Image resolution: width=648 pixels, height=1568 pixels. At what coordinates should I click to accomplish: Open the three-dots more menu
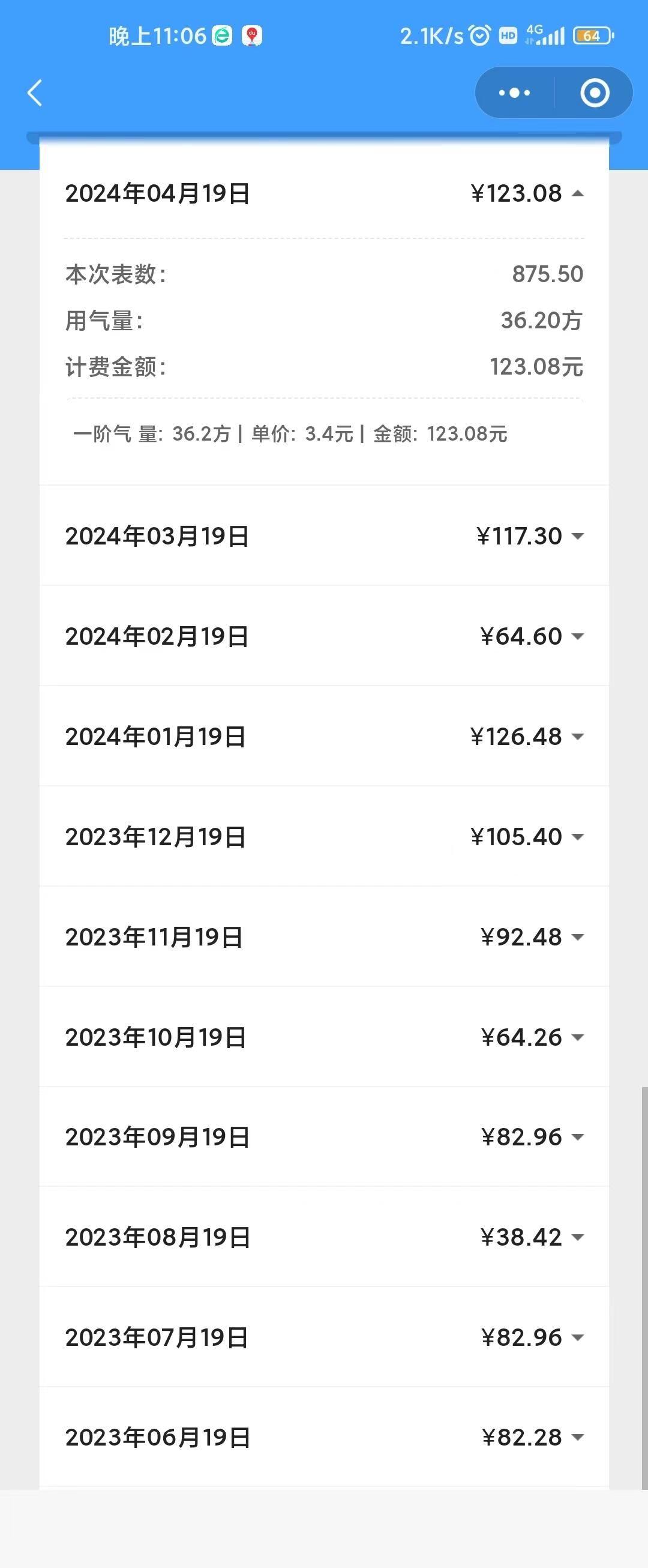pos(514,93)
